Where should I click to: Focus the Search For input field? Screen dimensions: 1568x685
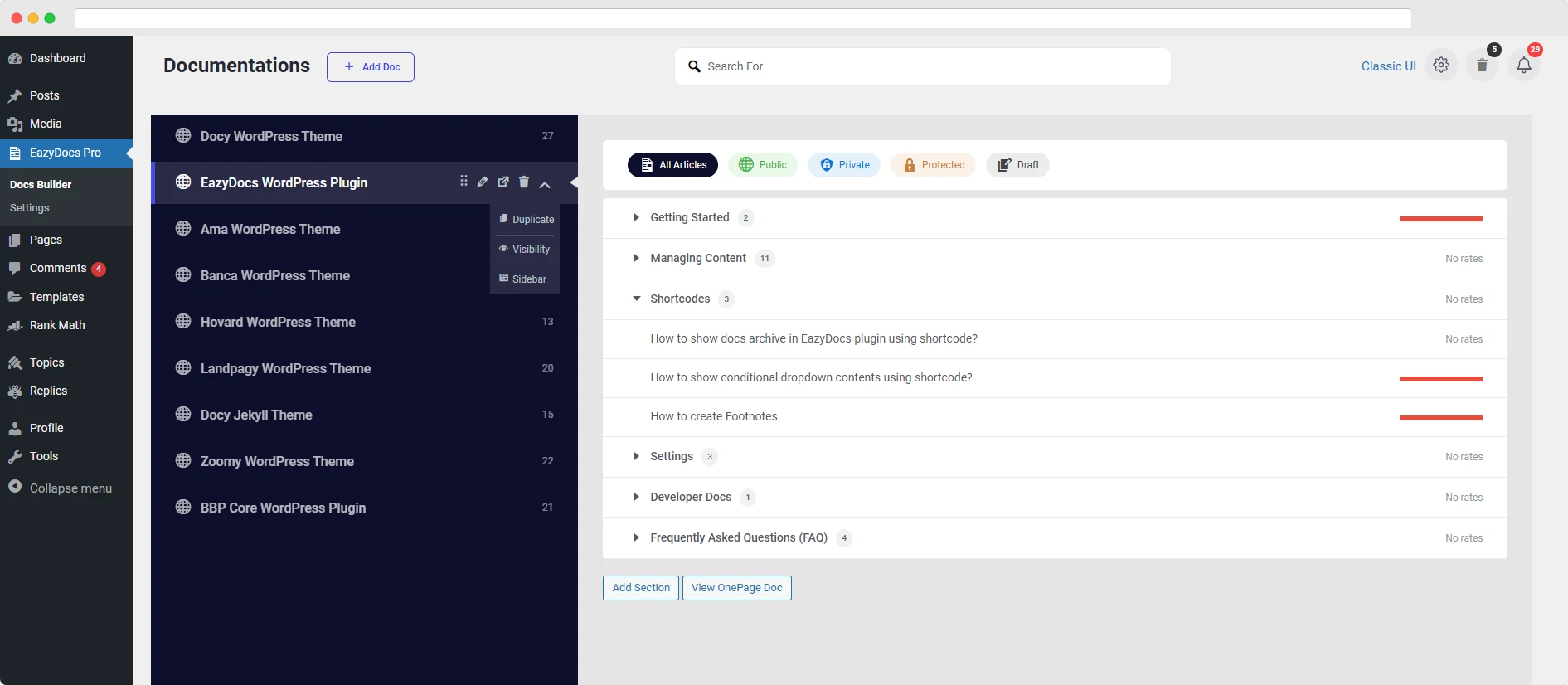coord(923,66)
